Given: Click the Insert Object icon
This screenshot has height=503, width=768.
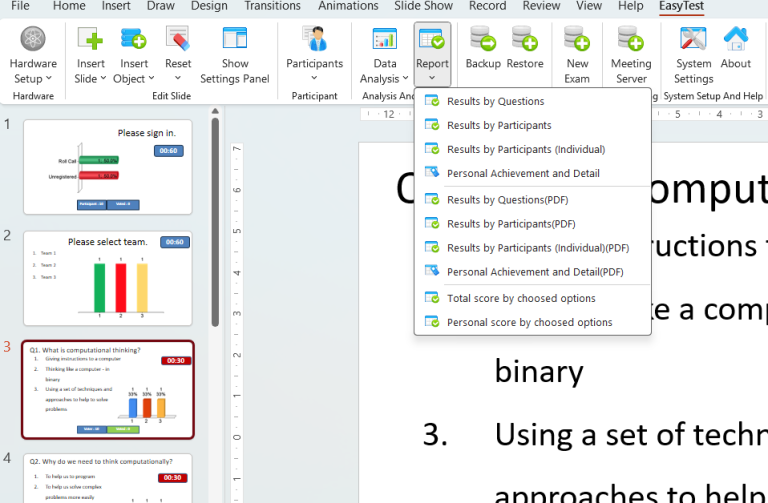Looking at the screenshot, I should pyautogui.click(x=134, y=39).
